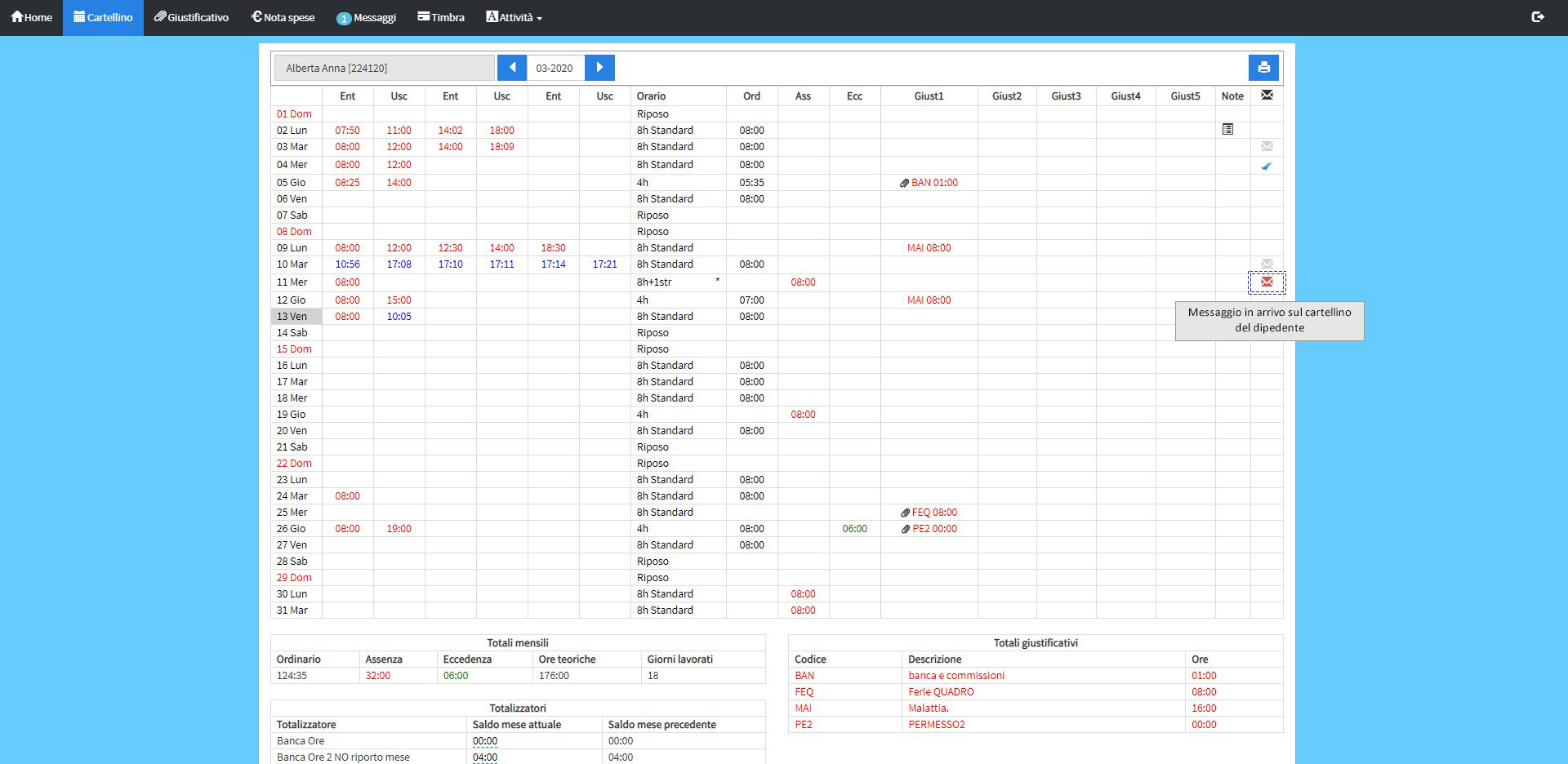The image size is (1568, 764).
Task: Click 08:00 entry on 24 Mar
Action: pyautogui.click(x=347, y=496)
